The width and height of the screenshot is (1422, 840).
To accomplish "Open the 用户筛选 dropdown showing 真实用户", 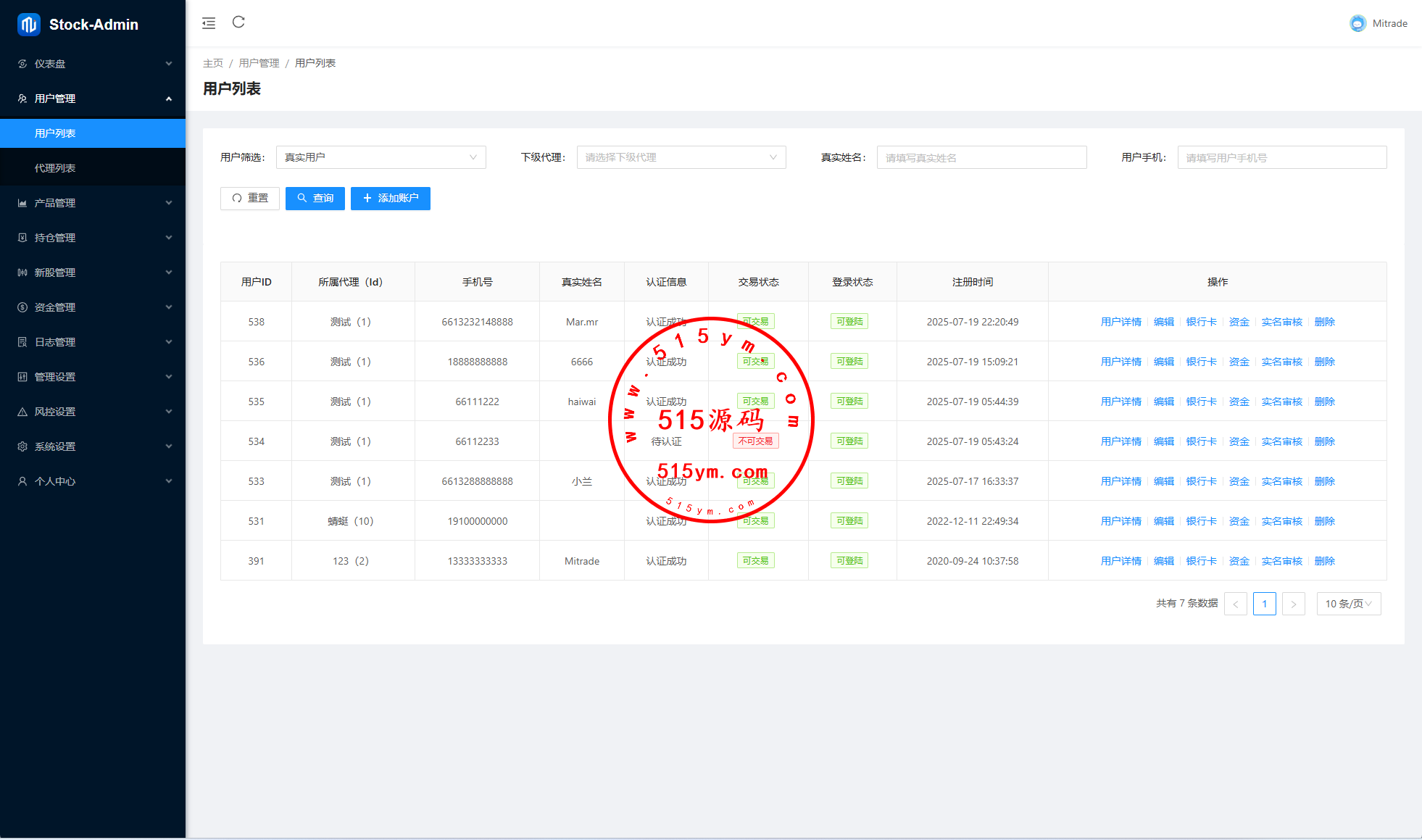I will pyautogui.click(x=381, y=157).
